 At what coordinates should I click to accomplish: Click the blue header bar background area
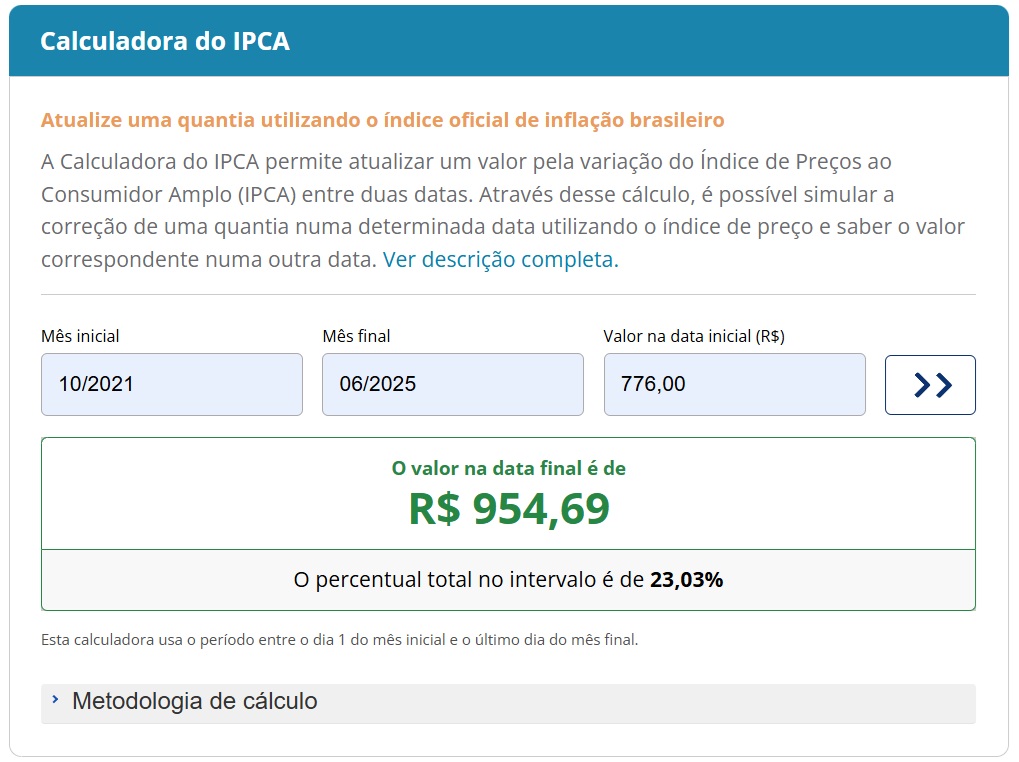(650, 41)
